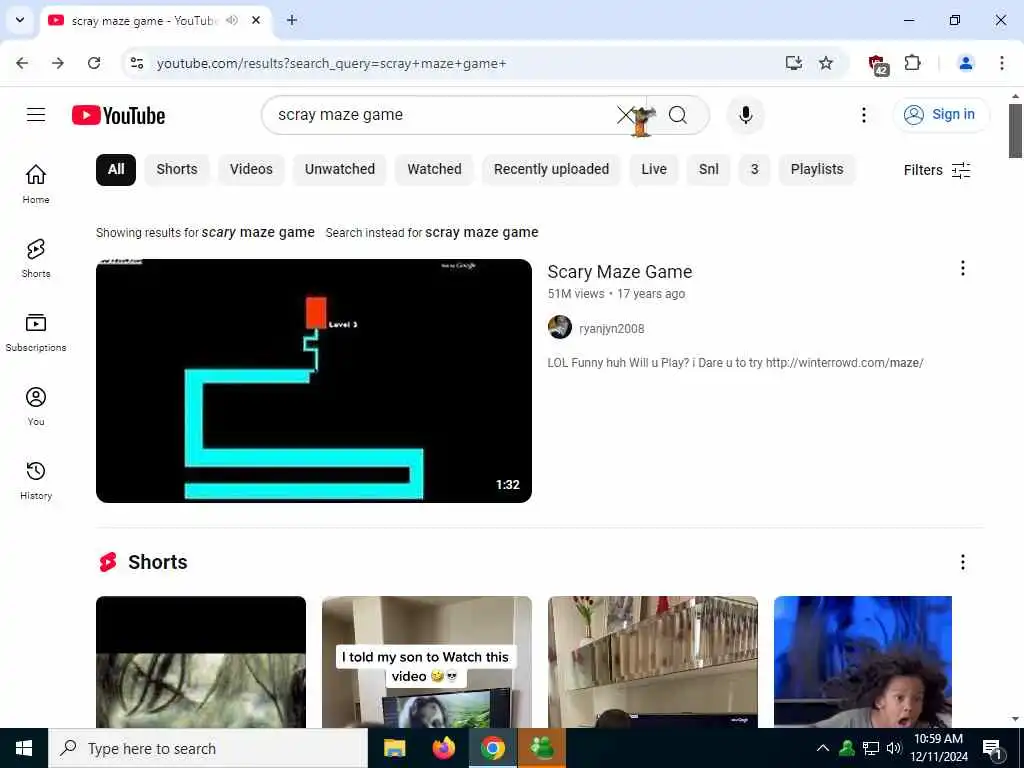This screenshot has width=1024, height=768.
Task: Select the Watched filter chip
Action: (x=434, y=169)
